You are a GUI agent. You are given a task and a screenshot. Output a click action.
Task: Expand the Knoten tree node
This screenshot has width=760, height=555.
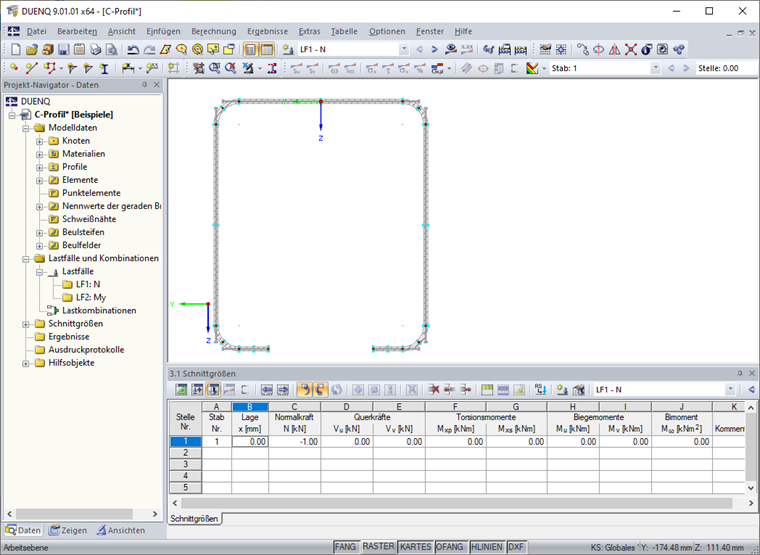tap(40, 141)
